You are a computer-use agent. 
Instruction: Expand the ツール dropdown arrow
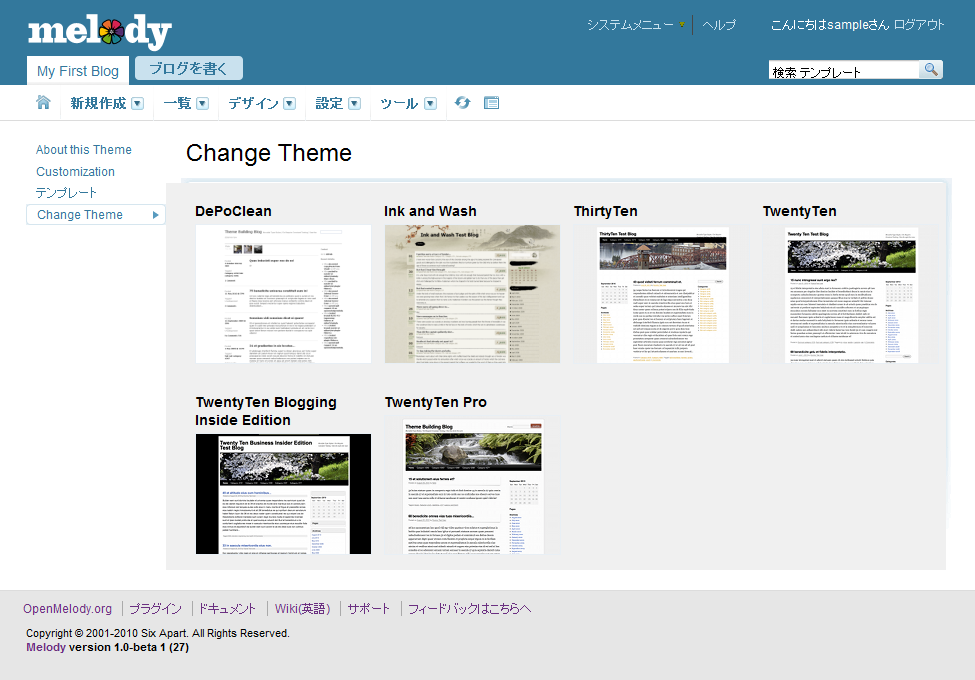tap(430, 104)
